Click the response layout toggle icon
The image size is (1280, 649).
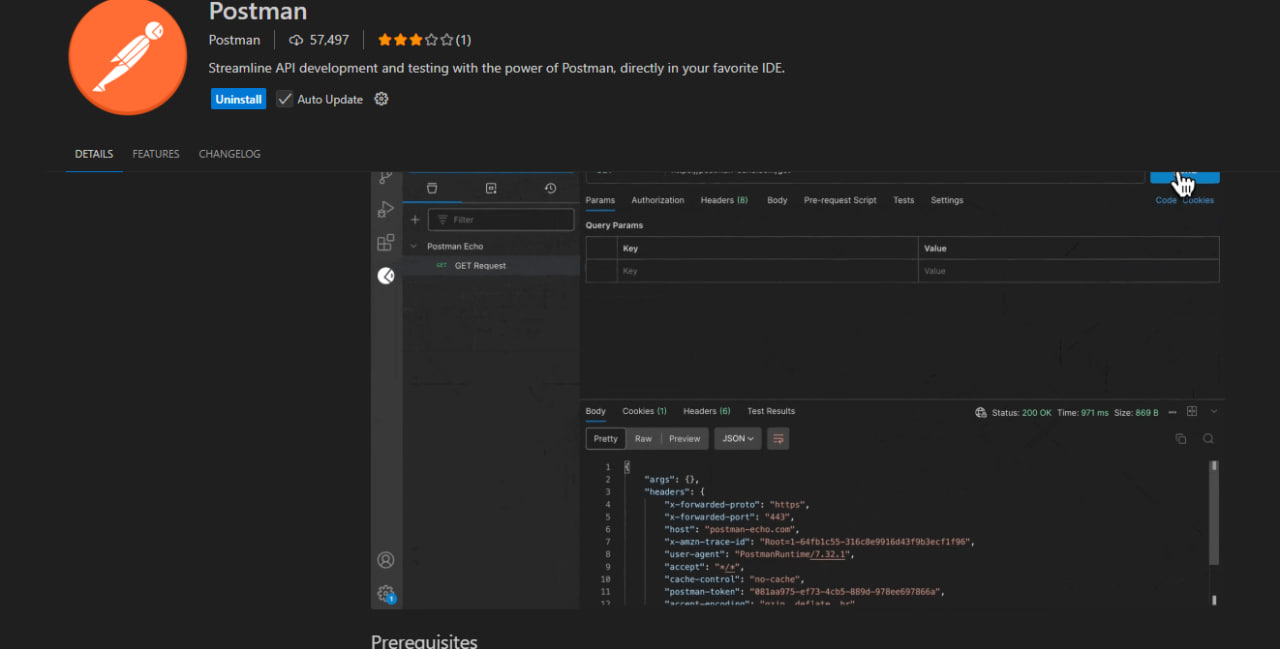click(x=1192, y=411)
